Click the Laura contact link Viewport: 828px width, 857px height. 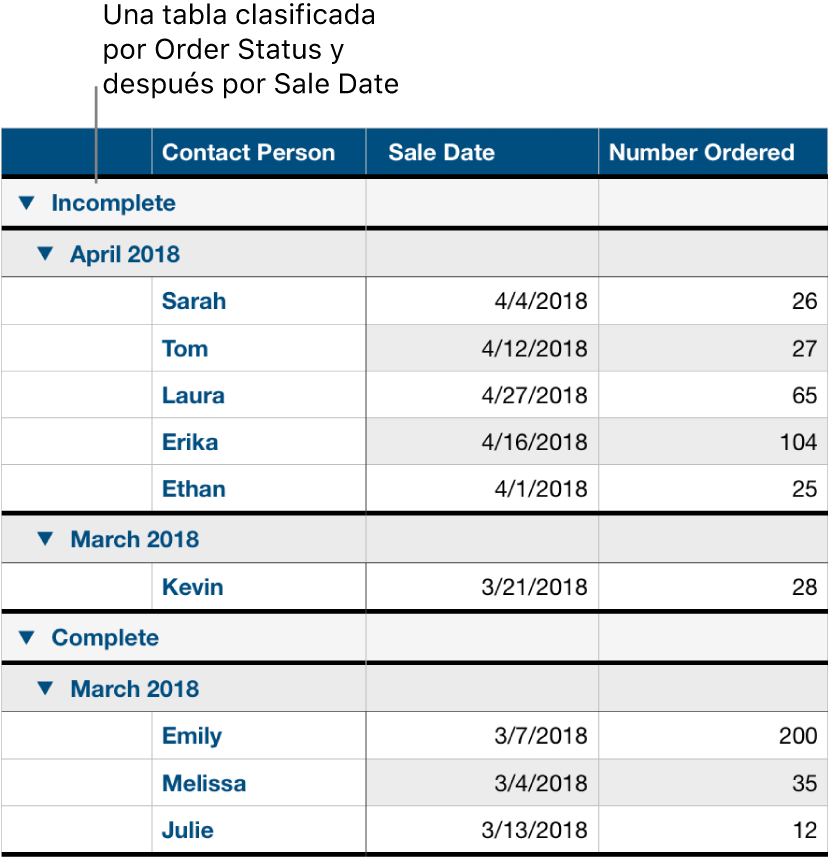[x=192, y=395]
